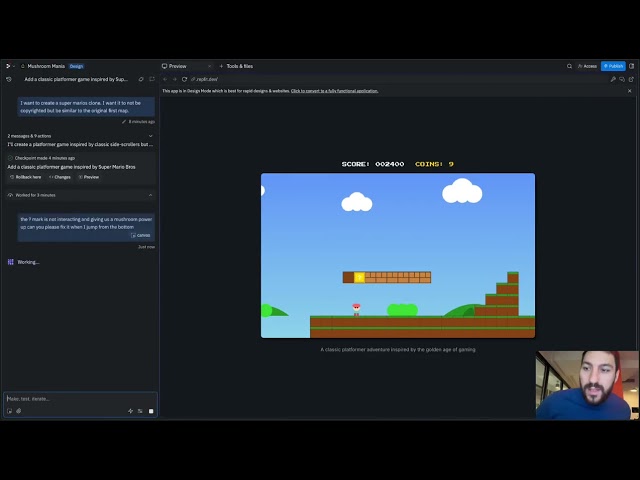Open preview dev tools wrench icon
Image resolution: width=640 pixels, height=480 pixels.
(x=613, y=79)
